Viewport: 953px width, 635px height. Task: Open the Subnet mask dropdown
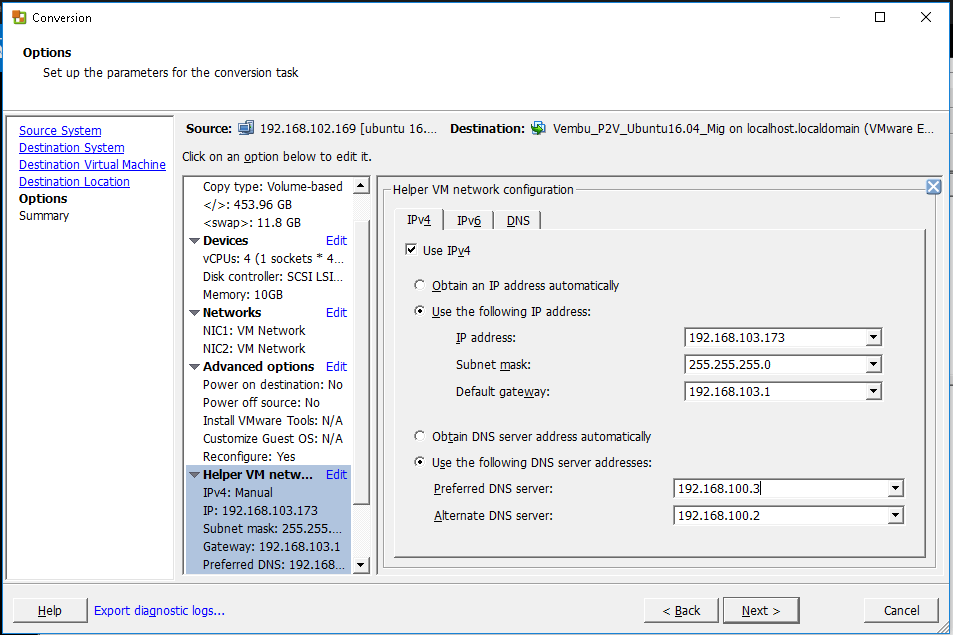(873, 365)
